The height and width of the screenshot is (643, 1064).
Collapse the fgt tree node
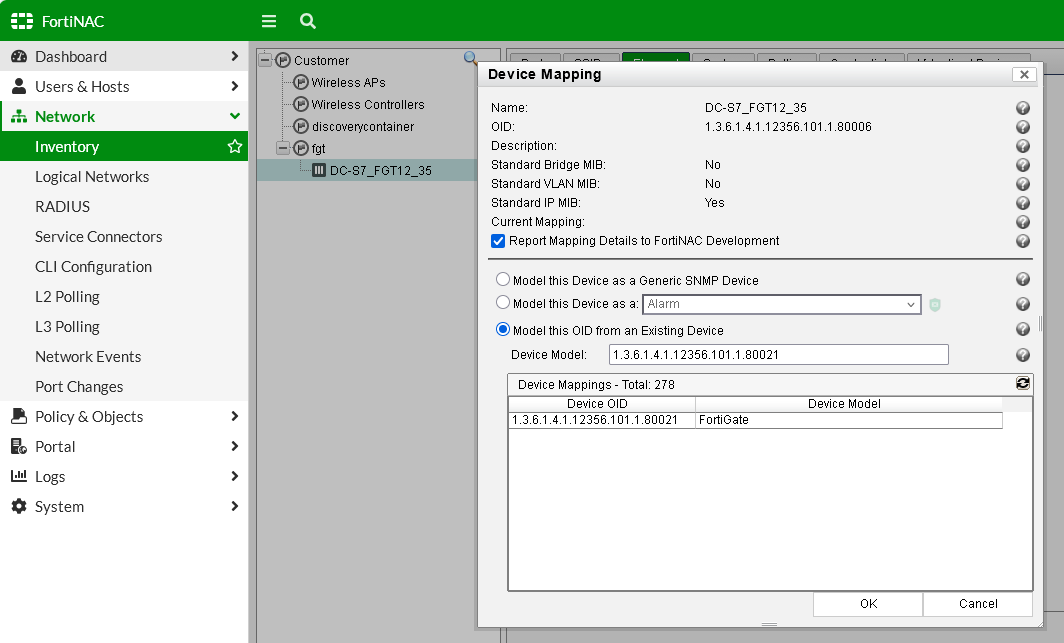click(x=282, y=148)
